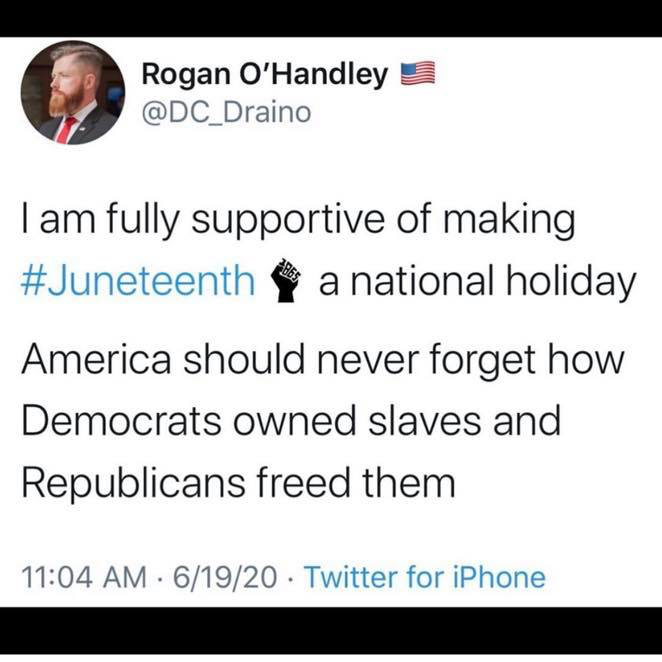Open the @DC_Draino handle
The image size is (662, 662).
[x=227, y=113]
